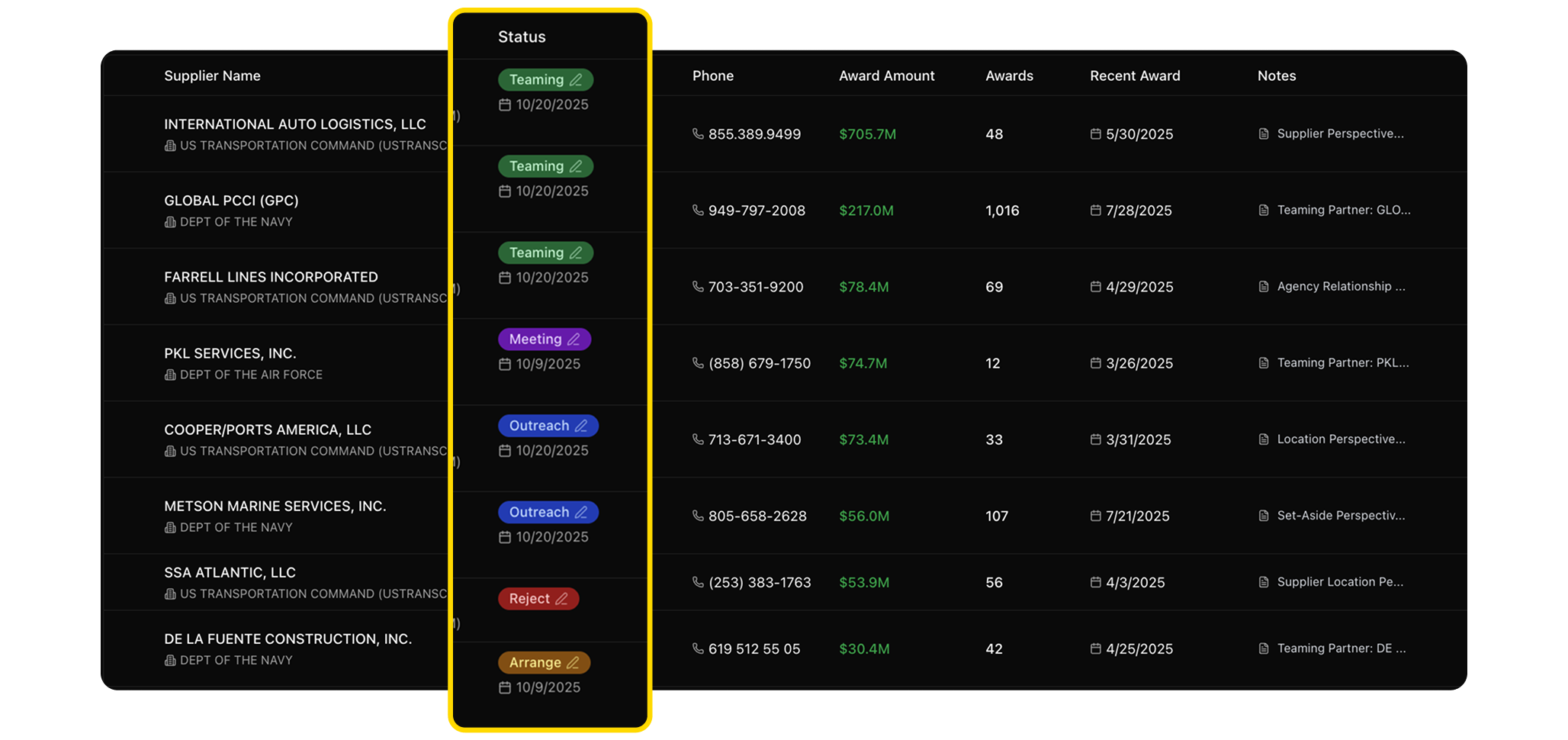Viewport: 1568px width, 740px height.
Task: Click the awards count 1,016
Action: 1002,211
